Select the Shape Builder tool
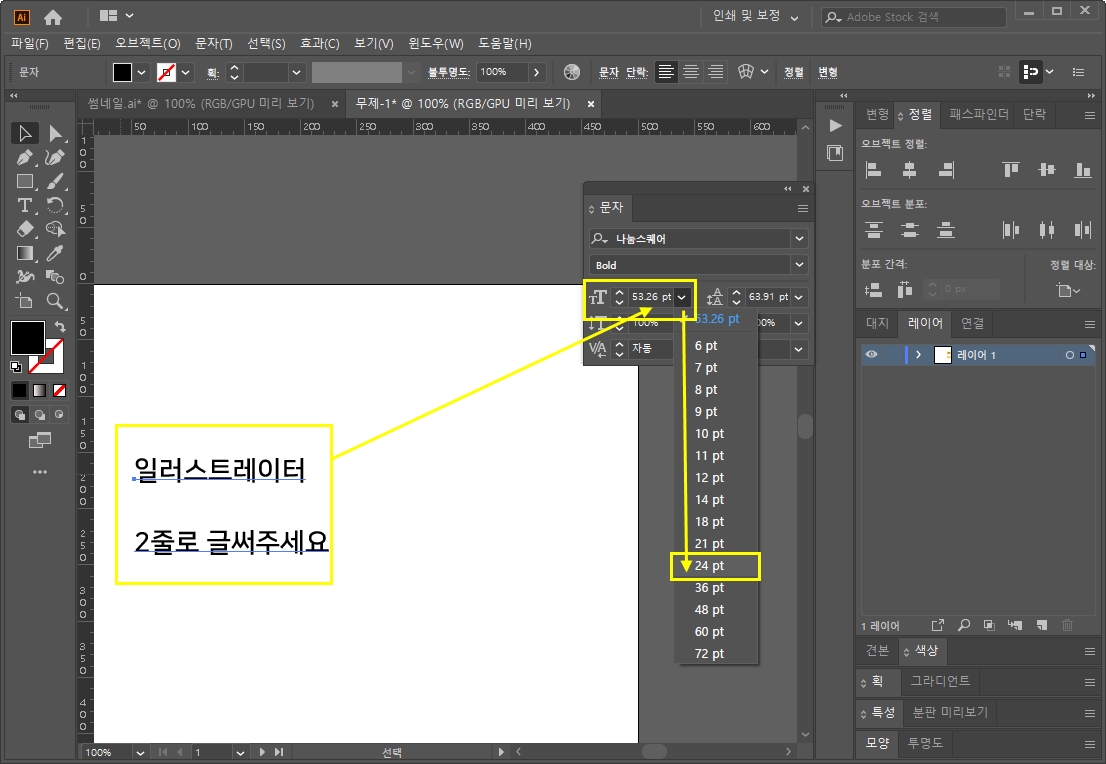This screenshot has height=764, width=1106. (54, 229)
